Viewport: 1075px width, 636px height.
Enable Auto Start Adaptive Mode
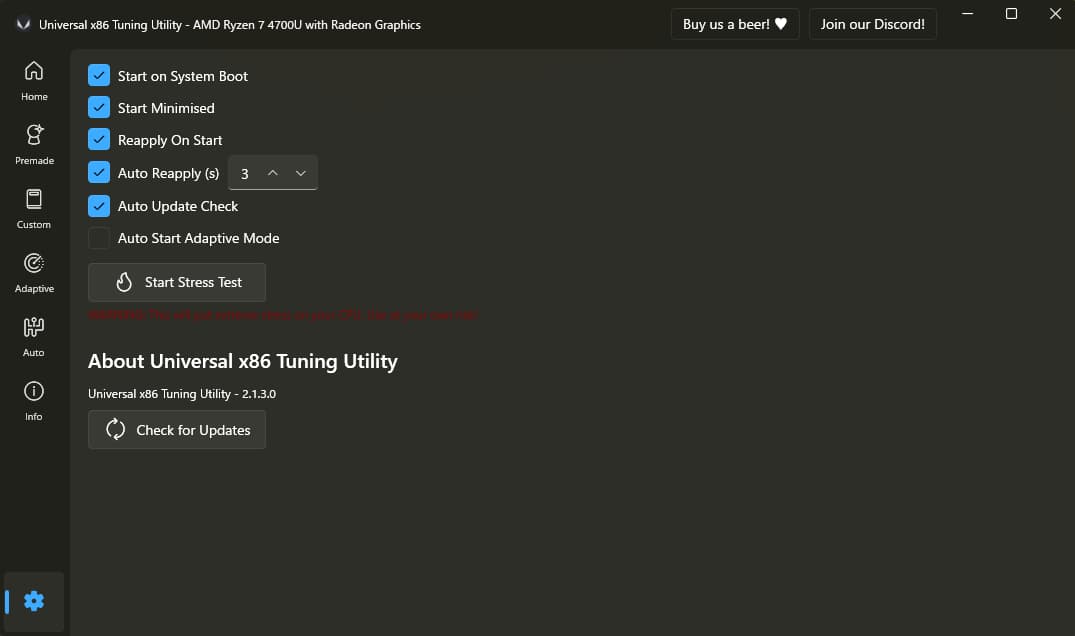99,238
